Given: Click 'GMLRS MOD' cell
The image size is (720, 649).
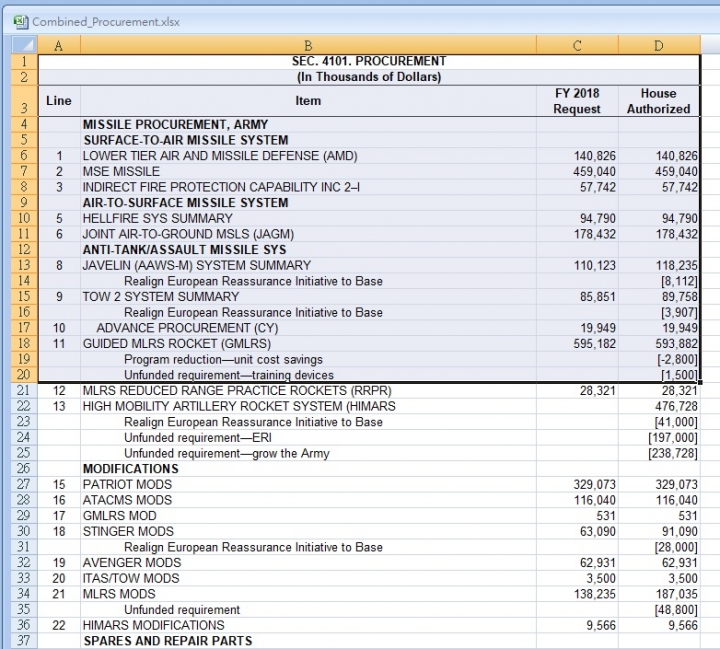Looking at the screenshot, I should coord(308,516).
